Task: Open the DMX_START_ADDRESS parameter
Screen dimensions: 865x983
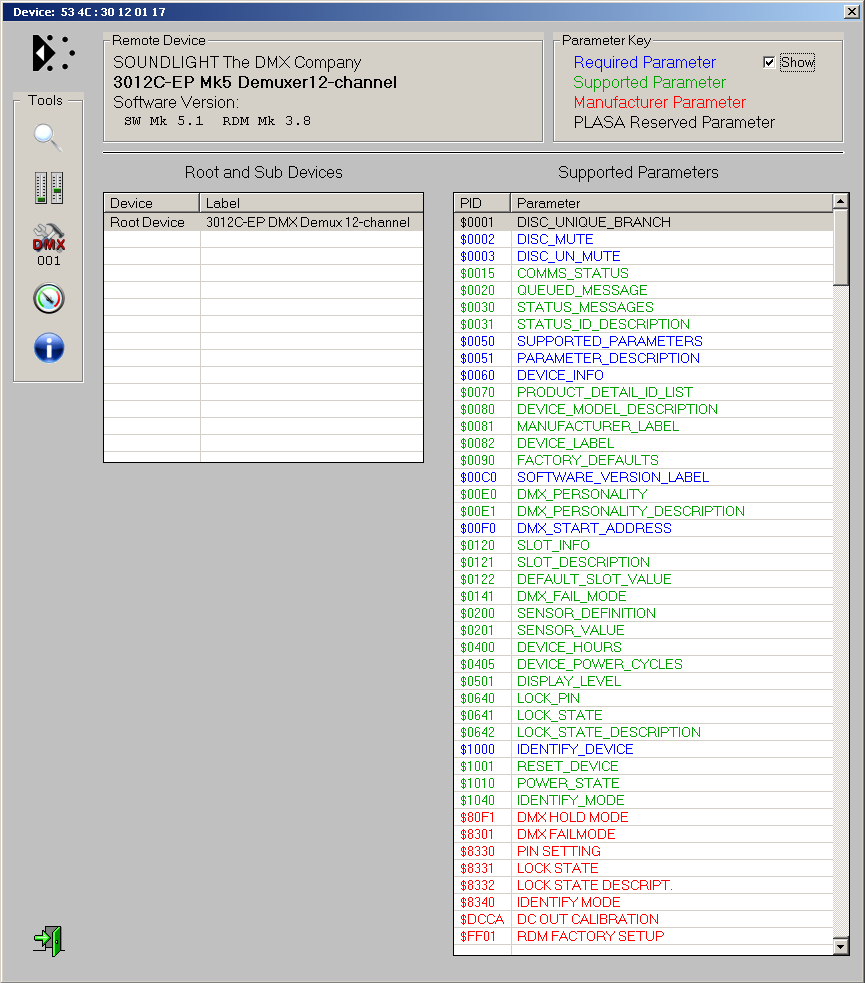Action: (594, 528)
